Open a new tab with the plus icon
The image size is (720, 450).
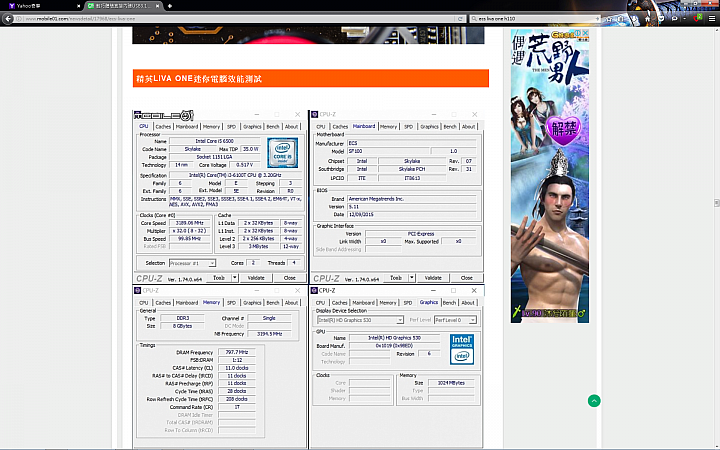[170, 6]
